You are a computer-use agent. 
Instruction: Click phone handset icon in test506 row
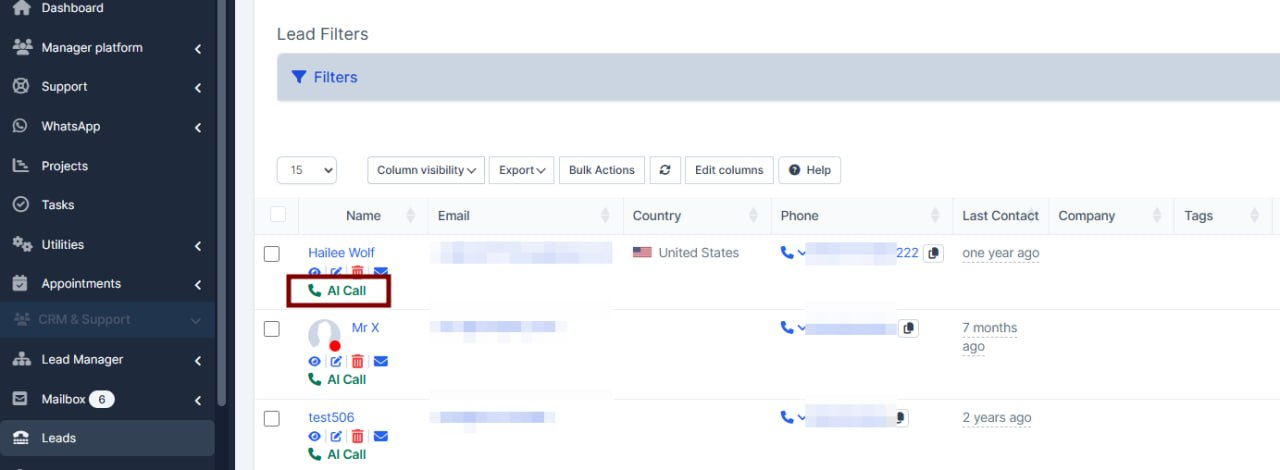(x=787, y=417)
